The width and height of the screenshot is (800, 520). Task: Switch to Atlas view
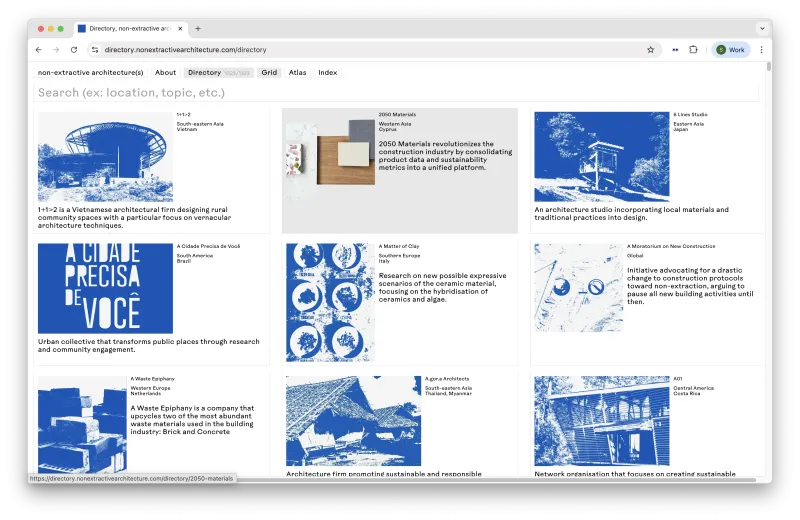[297, 72]
